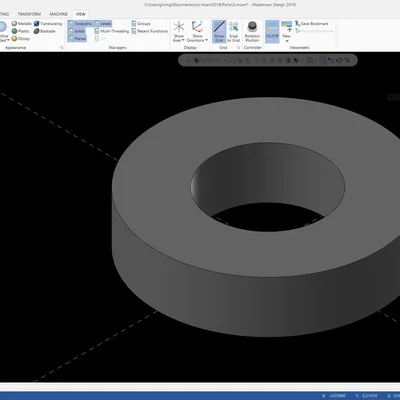Image resolution: width=400 pixels, height=400 pixels.
Task: Click the Show Gnomons icon
Action: click(x=197, y=27)
